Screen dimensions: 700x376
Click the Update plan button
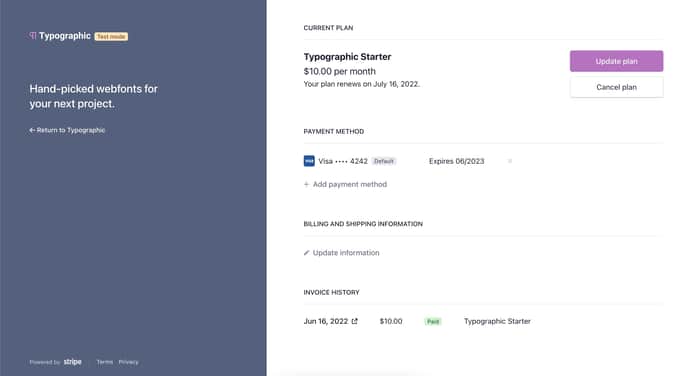(x=616, y=61)
